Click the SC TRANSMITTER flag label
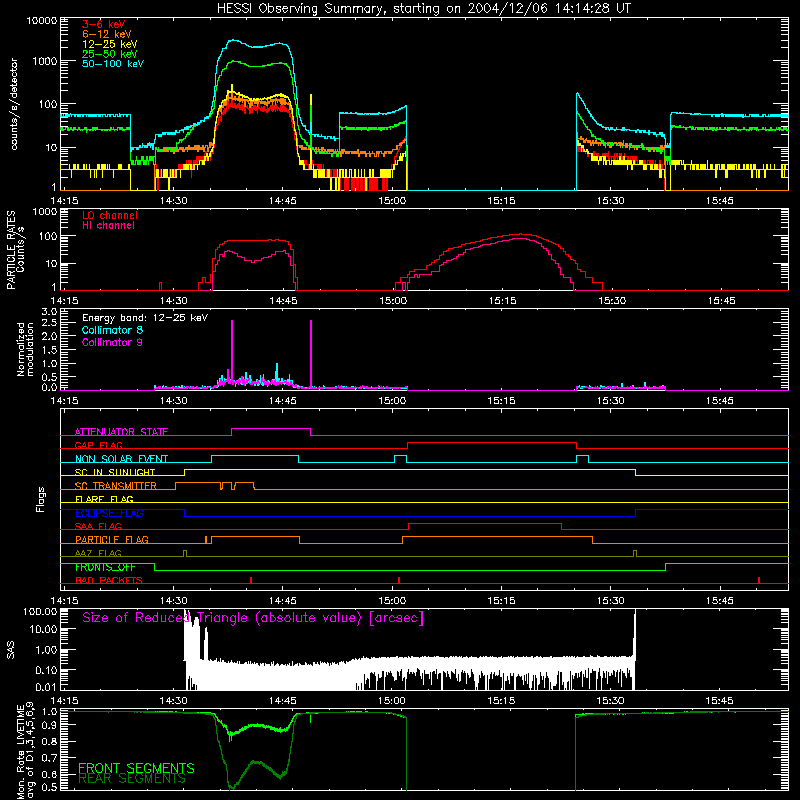The width and height of the screenshot is (800, 800). (116, 486)
